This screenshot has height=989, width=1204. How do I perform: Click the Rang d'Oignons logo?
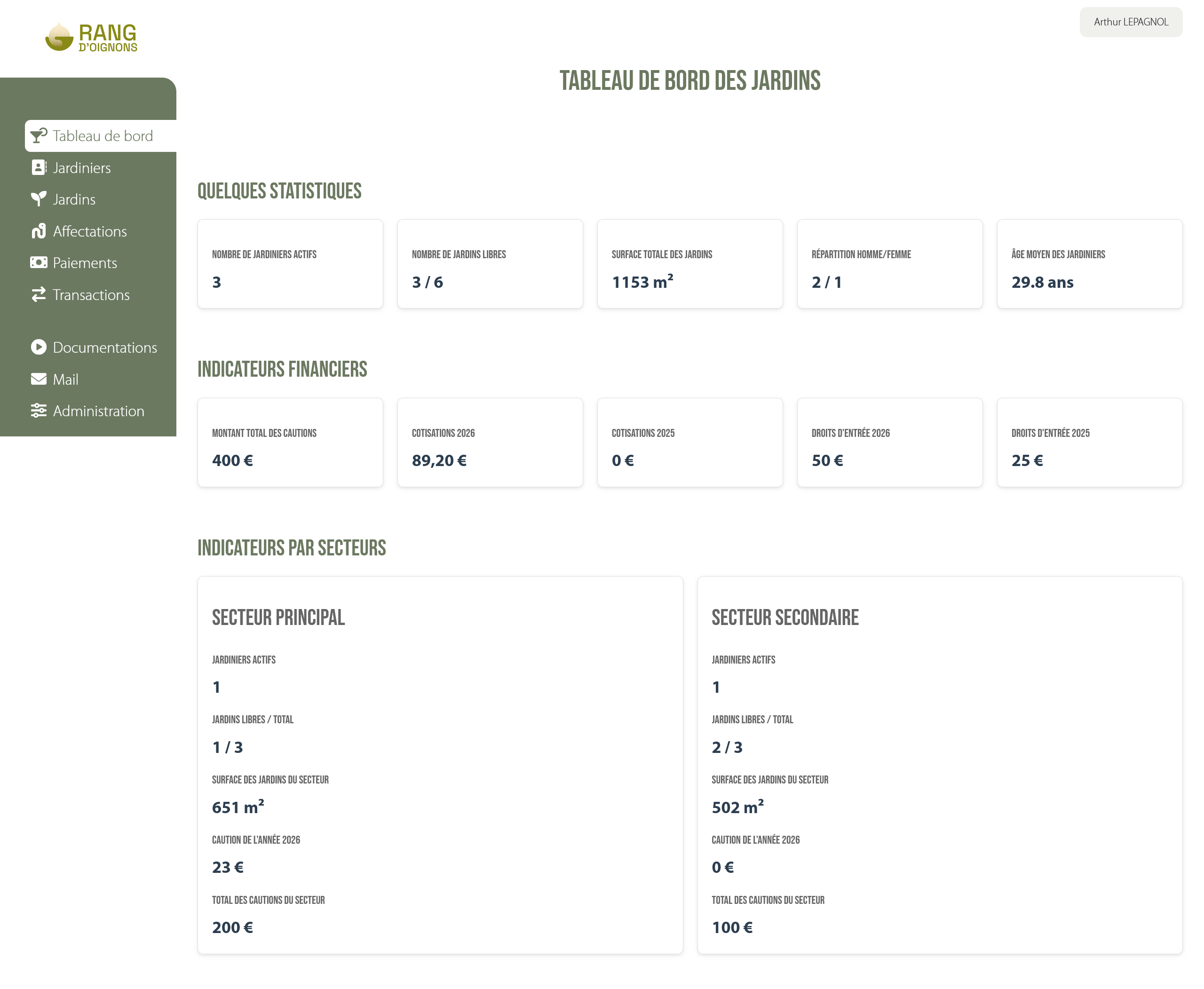pos(91,37)
